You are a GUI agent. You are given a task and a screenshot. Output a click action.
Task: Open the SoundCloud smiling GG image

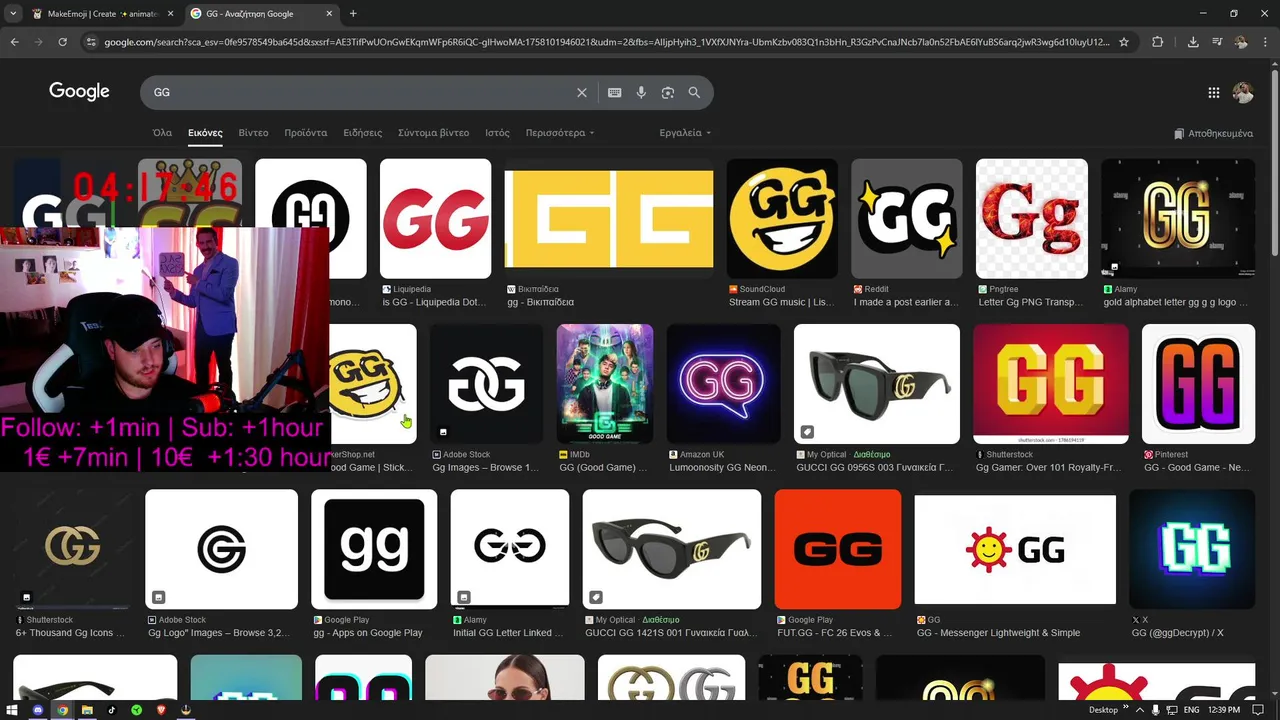pos(782,218)
